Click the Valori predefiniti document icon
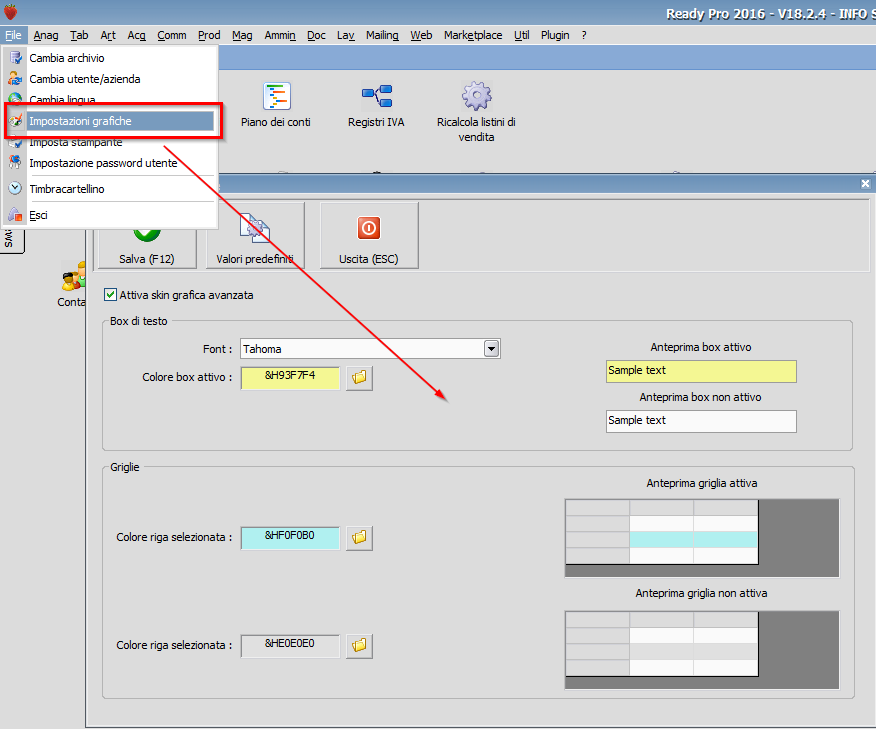Viewport: 876px width, 729px height. [255, 228]
